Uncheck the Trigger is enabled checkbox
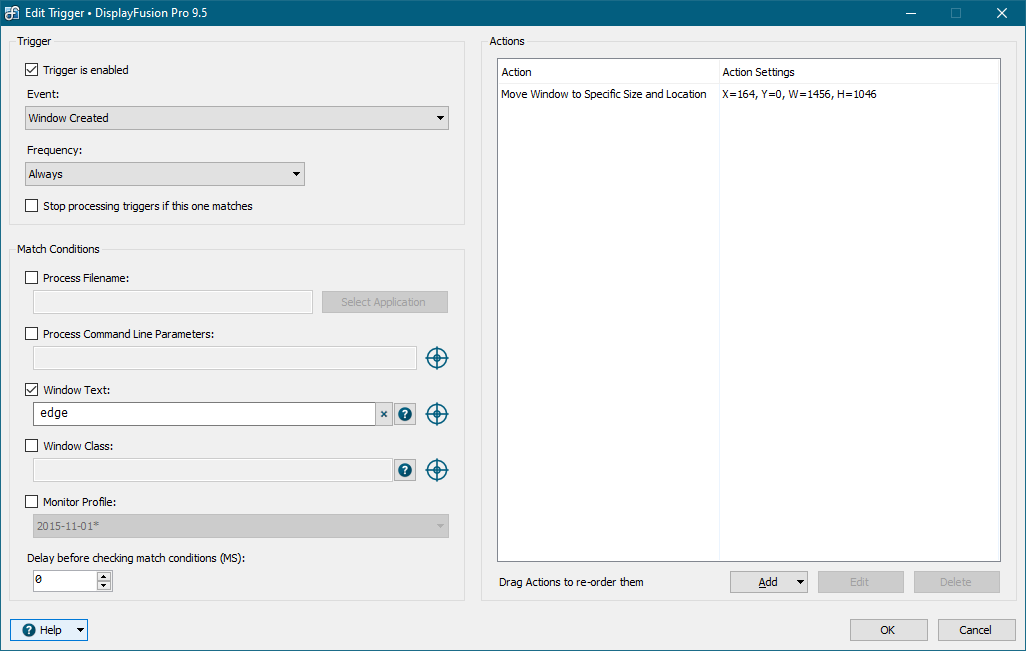Image resolution: width=1026 pixels, height=651 pixels. [32, 70]
